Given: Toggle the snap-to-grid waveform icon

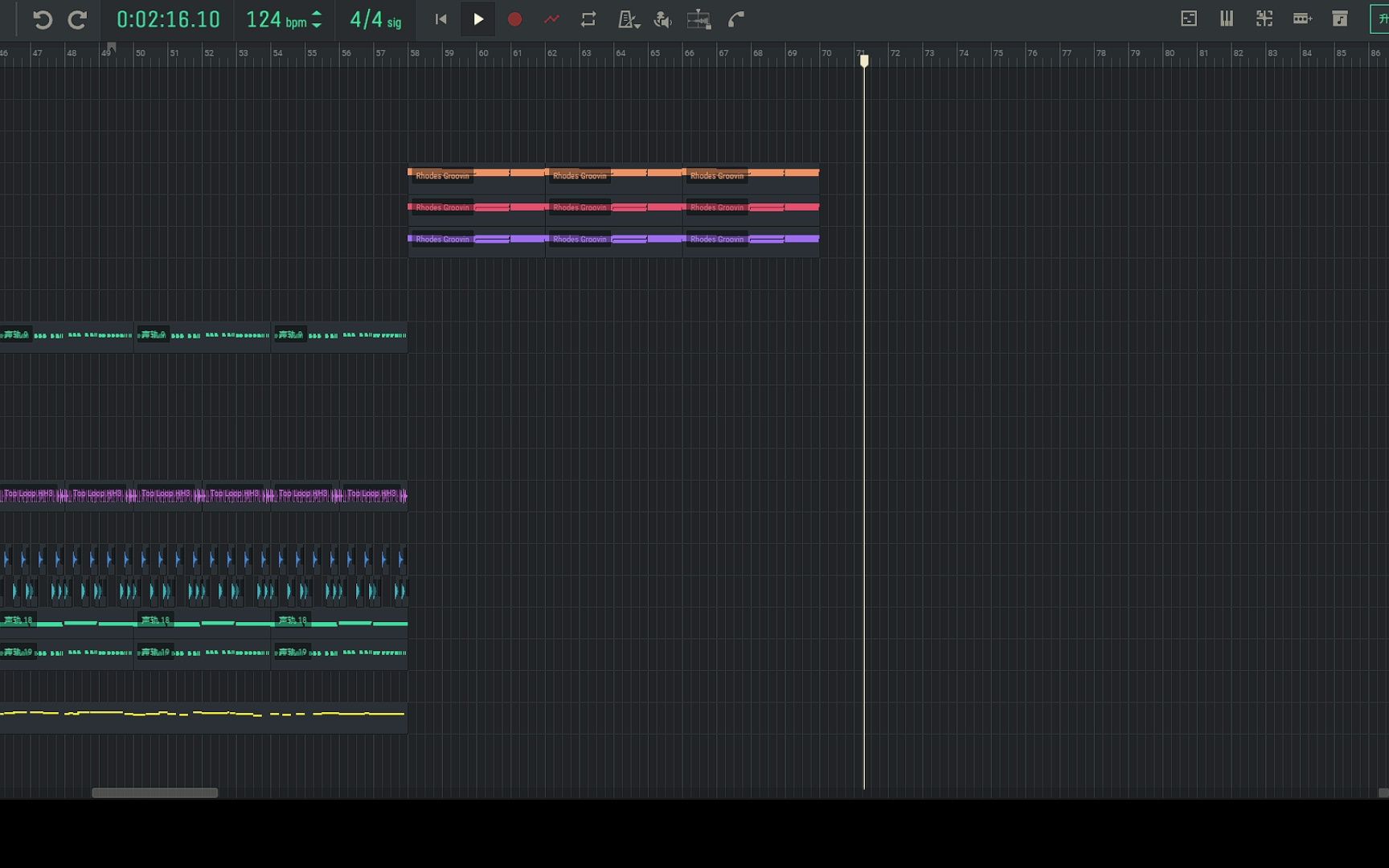Looking at the screenshot, I should pyautogui.click(x=699, y=19).
